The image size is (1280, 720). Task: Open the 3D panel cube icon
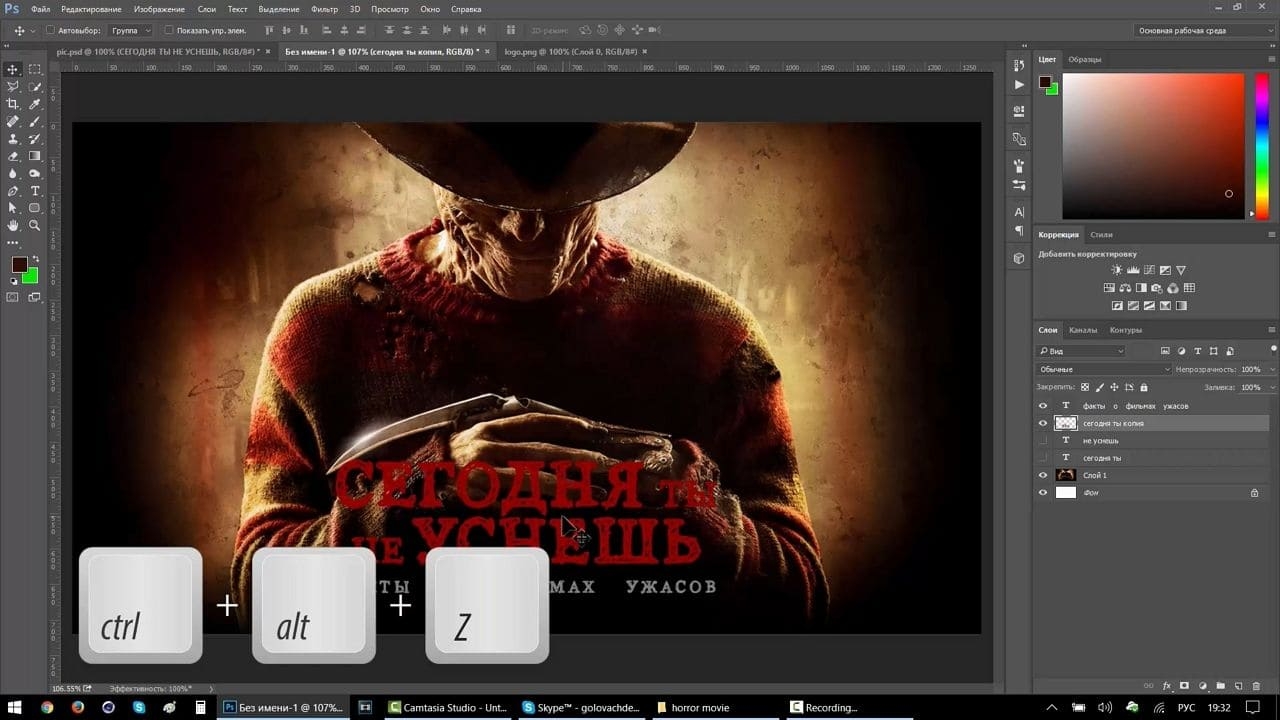coord(1019,258)
